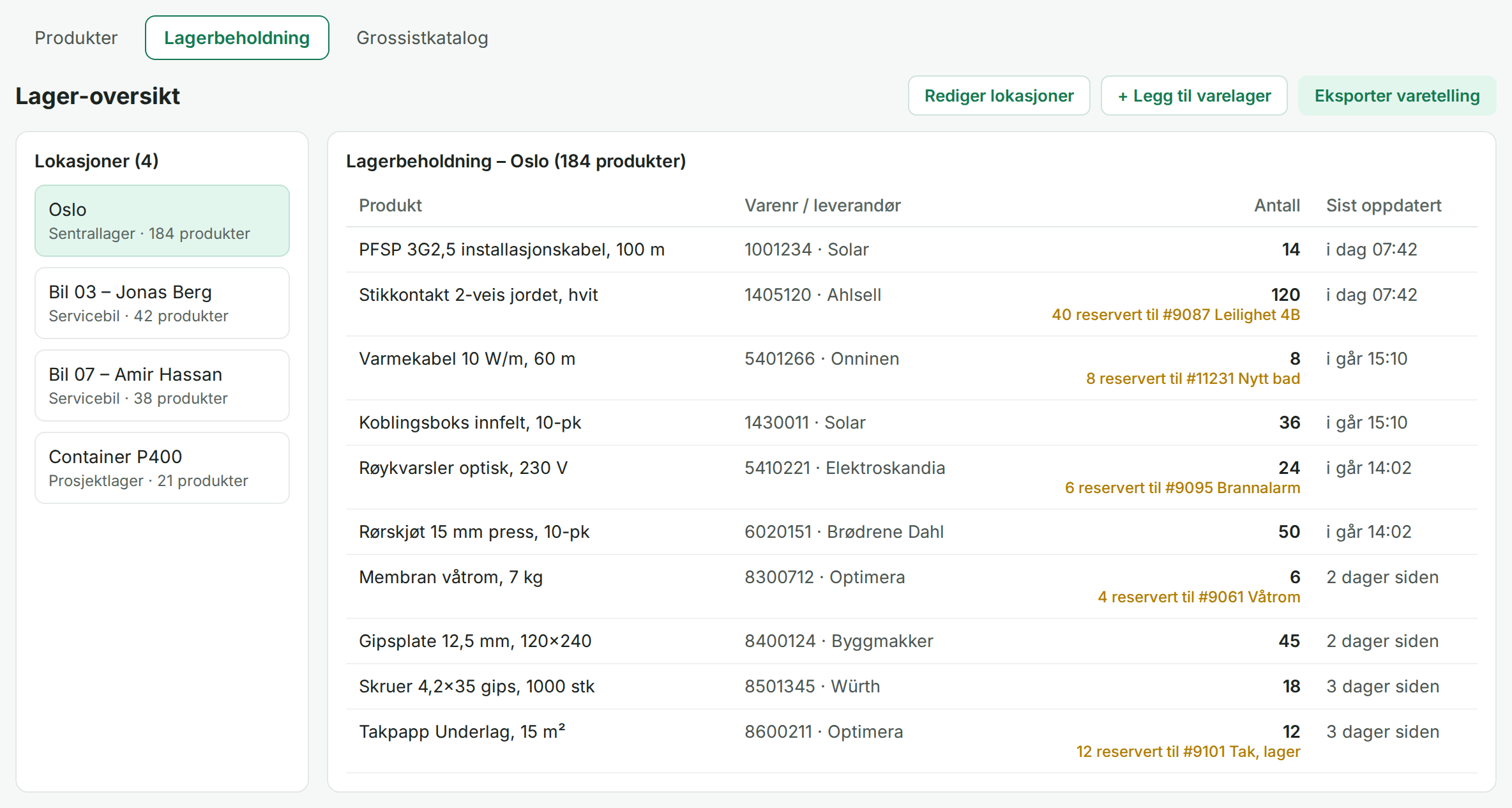Open Bil 03 – Jonas Berg location
Image resolution: width=1512 pixels, height=808 pixels.
162,303
